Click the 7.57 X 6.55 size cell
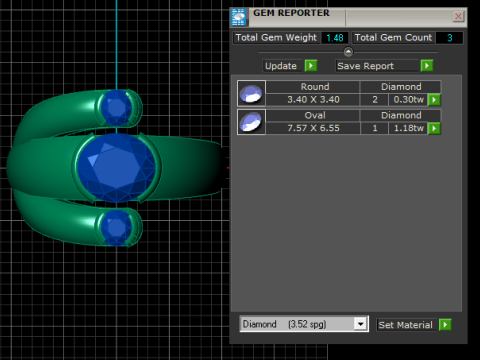 313,128
